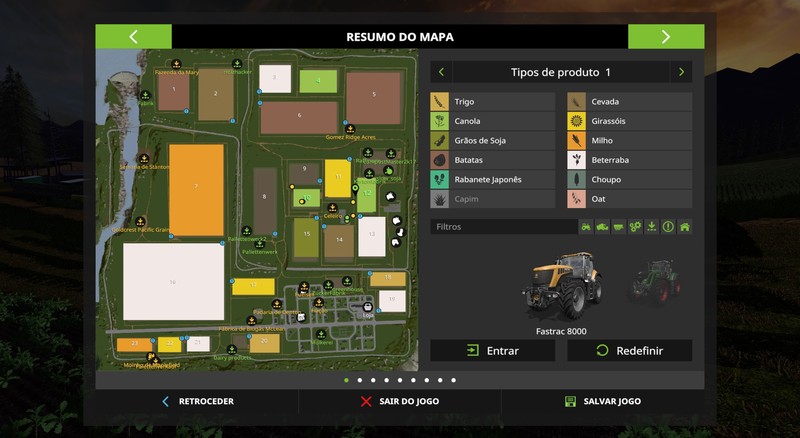Toggle the gears production filter icon
Screen dimensions: 800x438
pos(635,227)
